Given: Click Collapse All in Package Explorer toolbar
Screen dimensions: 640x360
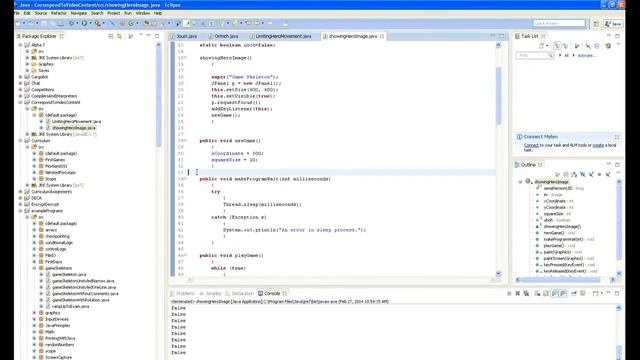Looking at the screenshot, I should [111, 36].
